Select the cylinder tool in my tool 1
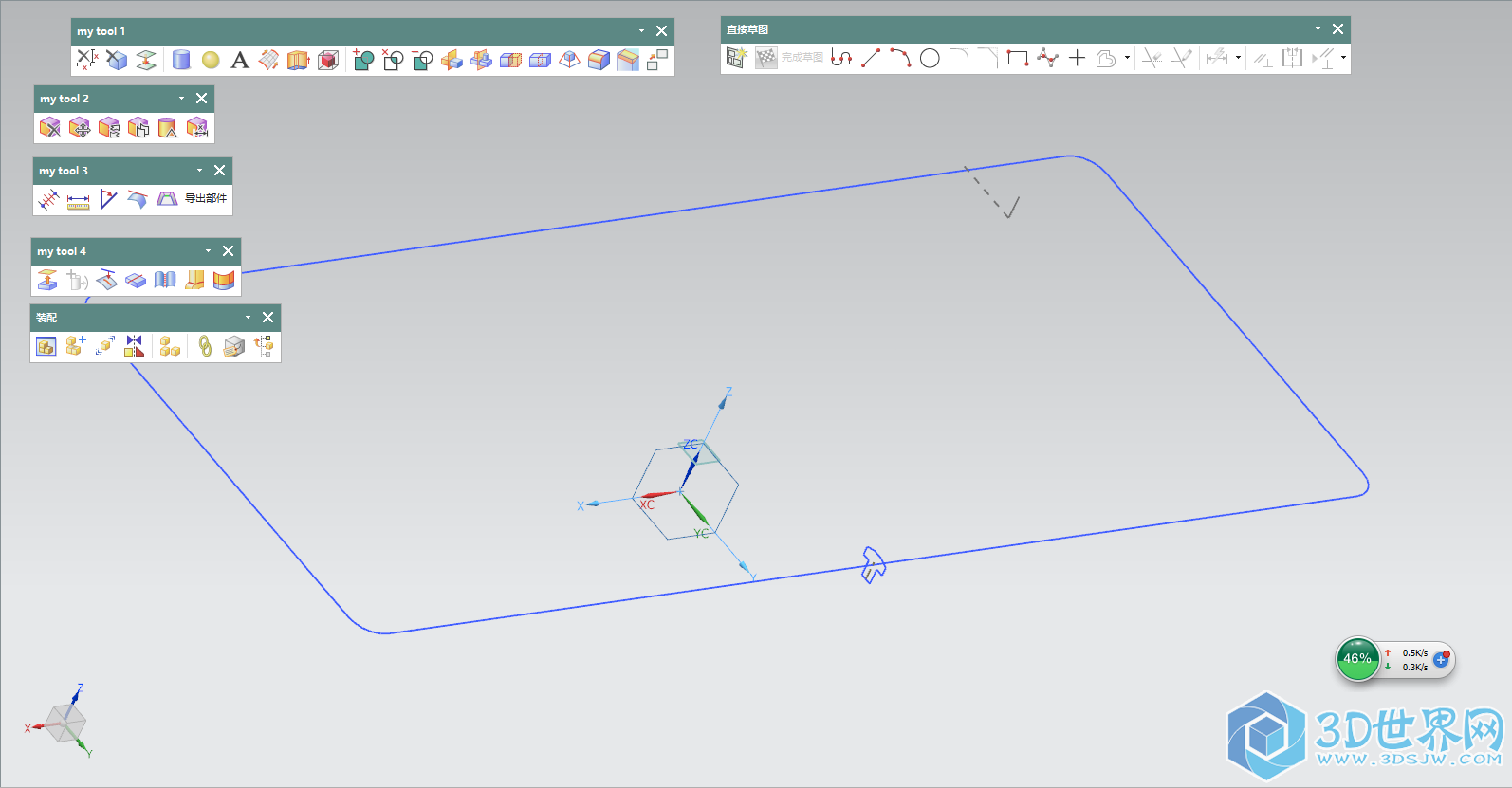 point(181,60)
